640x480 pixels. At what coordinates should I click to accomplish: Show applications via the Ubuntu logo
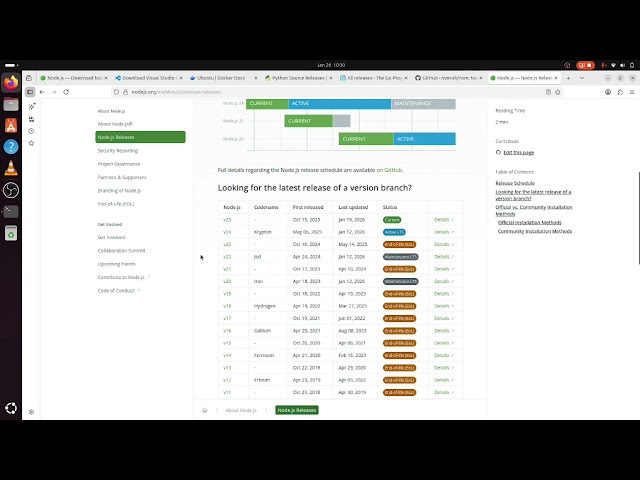pyautogui.click(x=11, y=408)
